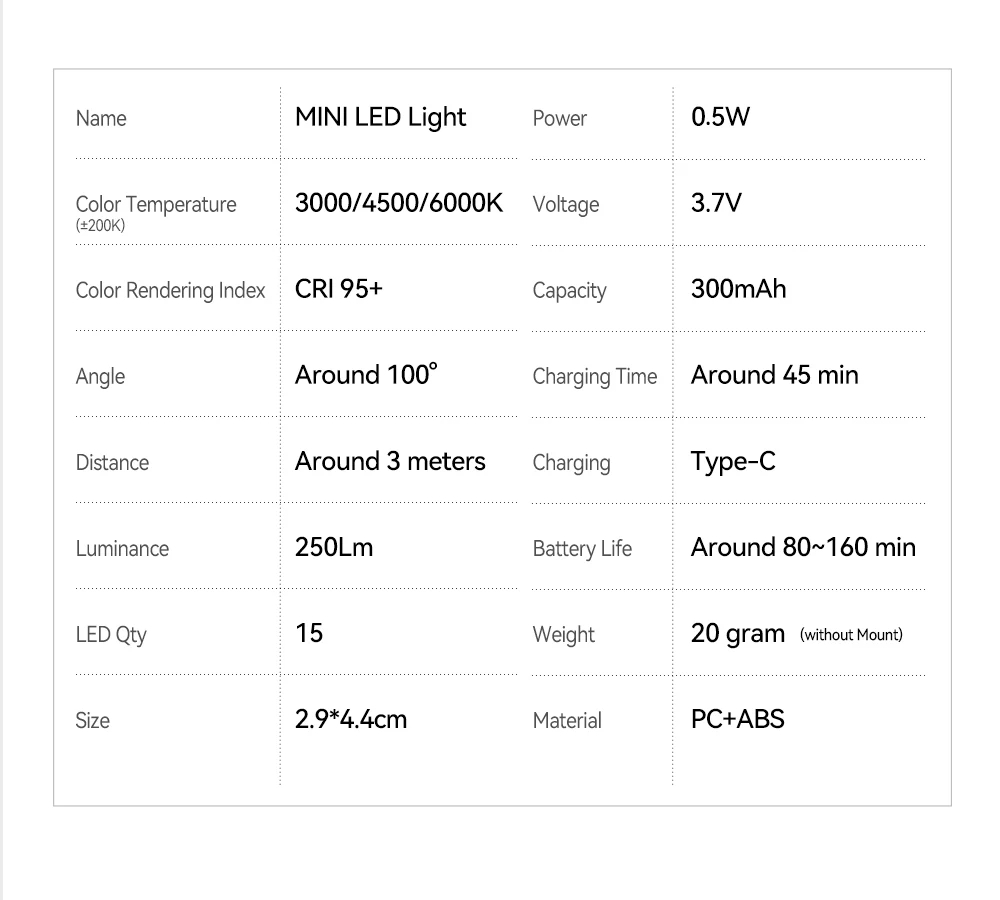Image resolution: width=1000 pixels, height=900 pixels.
Task: Click the MINI LED Light name value
Action: coord(380,117)
